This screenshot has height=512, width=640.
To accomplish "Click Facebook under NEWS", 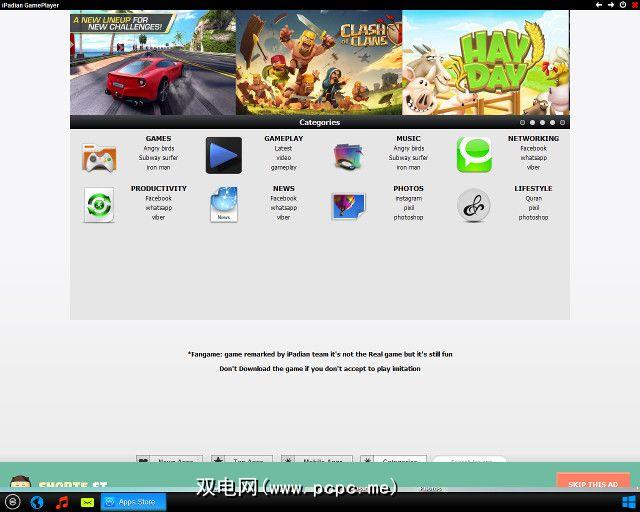I will point(284,198).
